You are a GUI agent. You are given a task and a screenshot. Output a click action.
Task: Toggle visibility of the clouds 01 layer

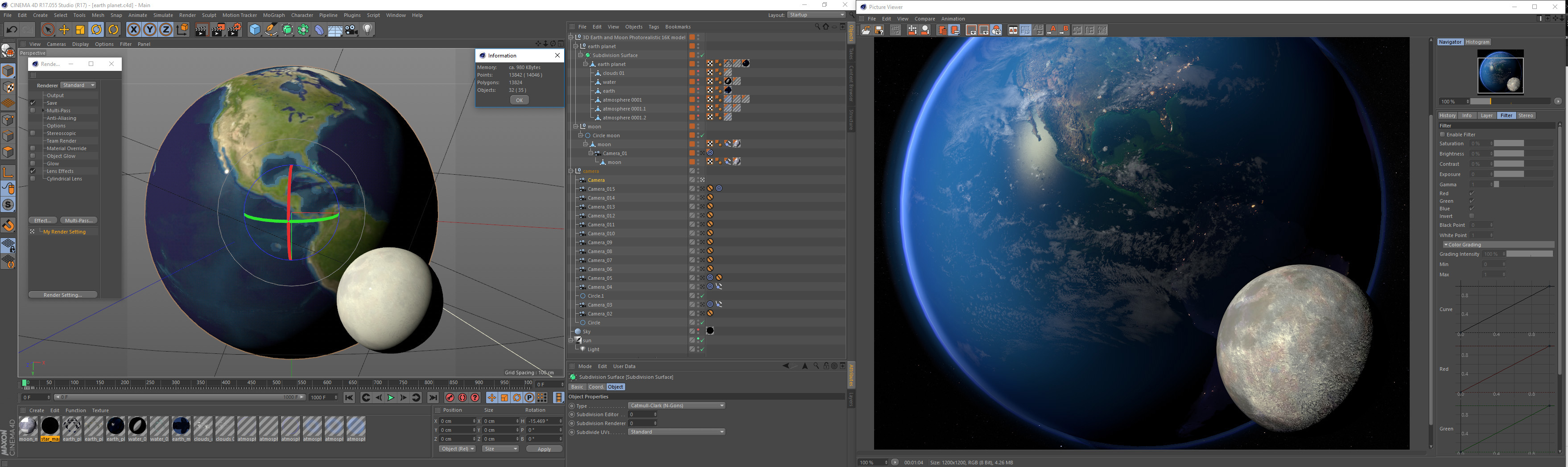pos(698,72)
